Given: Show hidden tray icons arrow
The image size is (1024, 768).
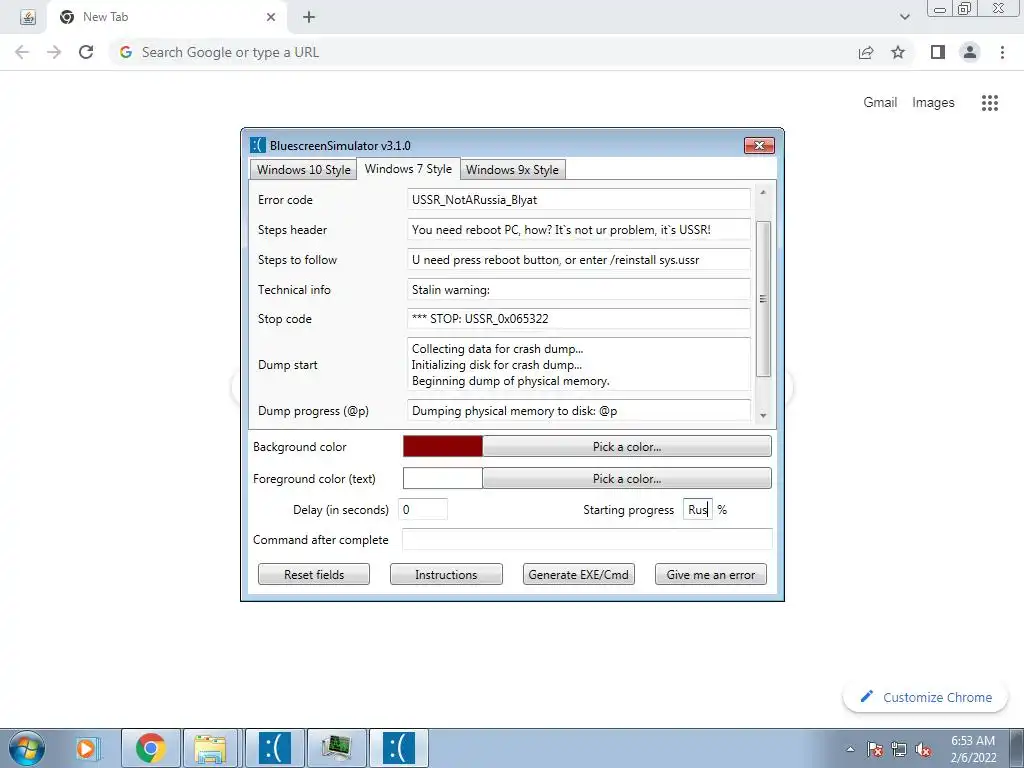Looking at the screenshot, I should pyautogui.click(x=850, y=749).
